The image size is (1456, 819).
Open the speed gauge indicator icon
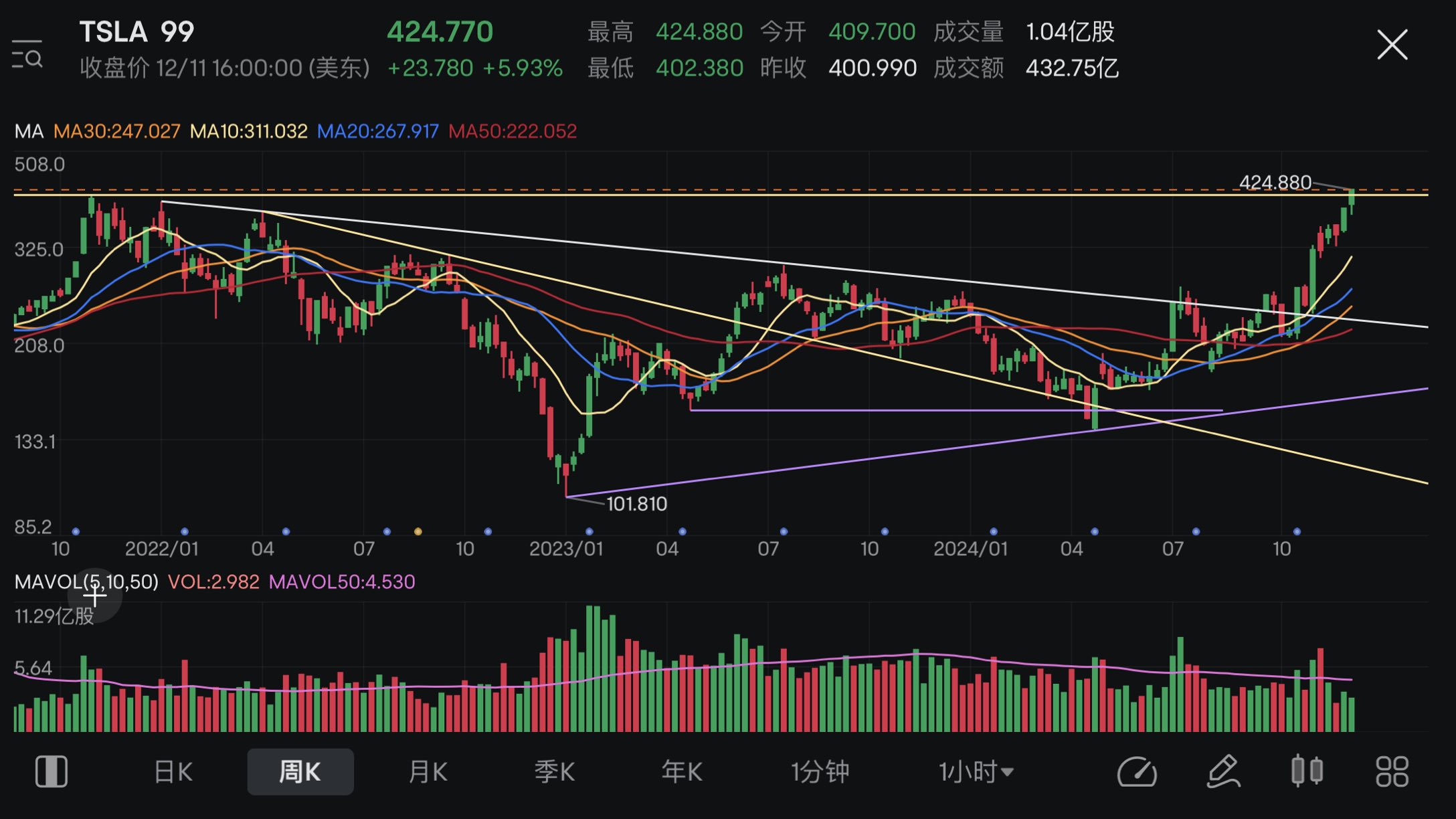1137,771
